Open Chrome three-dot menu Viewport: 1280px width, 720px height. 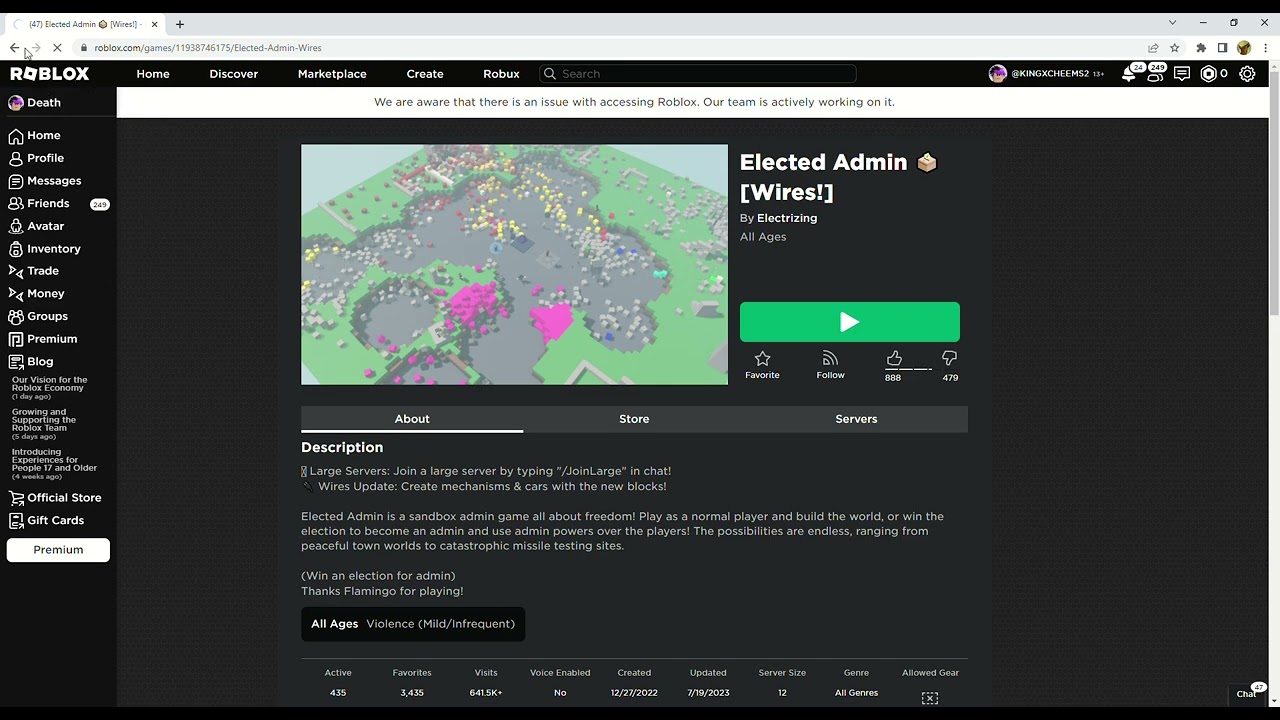[x=1265, y=48]
